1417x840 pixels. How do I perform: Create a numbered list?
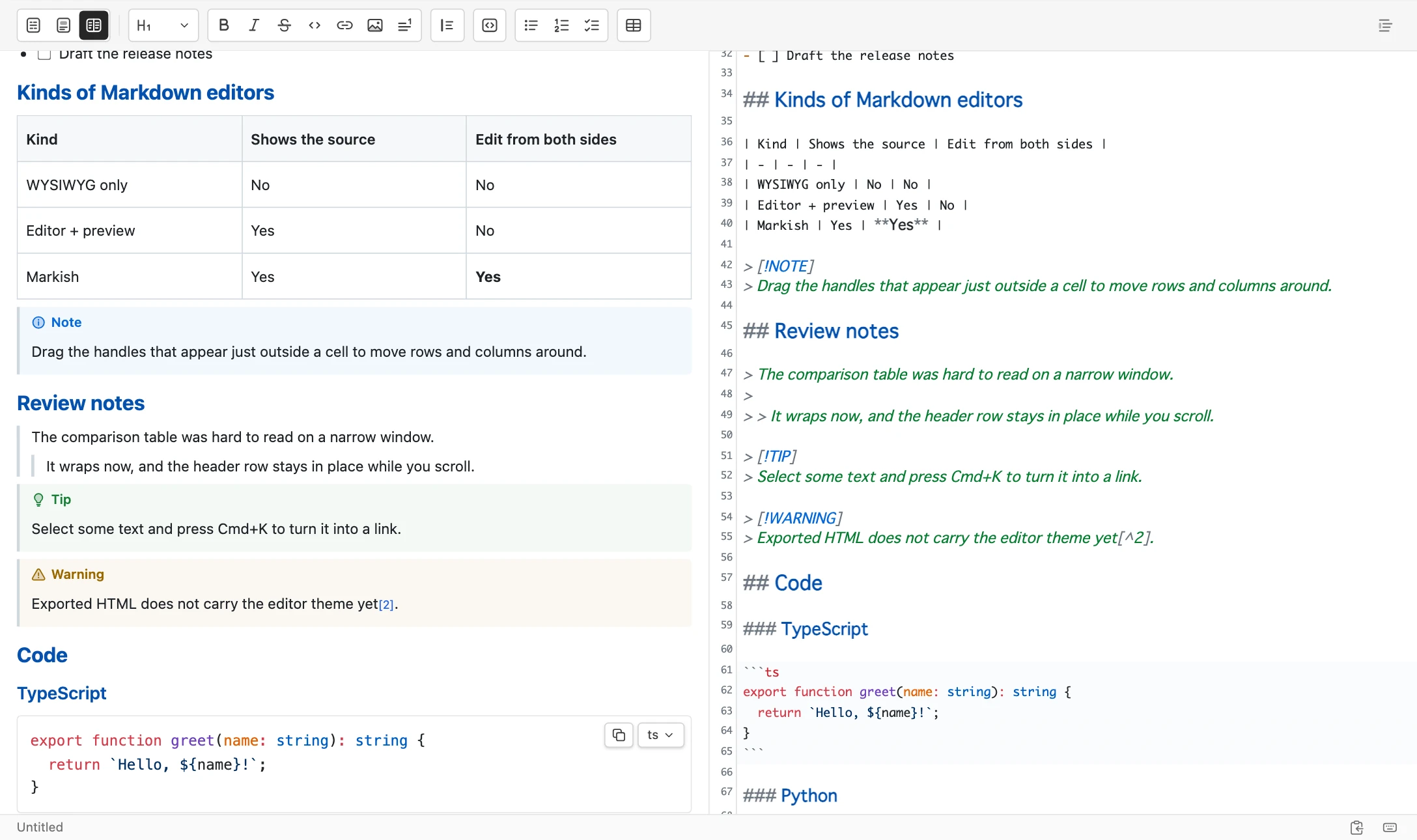click(x=561, y=25)
